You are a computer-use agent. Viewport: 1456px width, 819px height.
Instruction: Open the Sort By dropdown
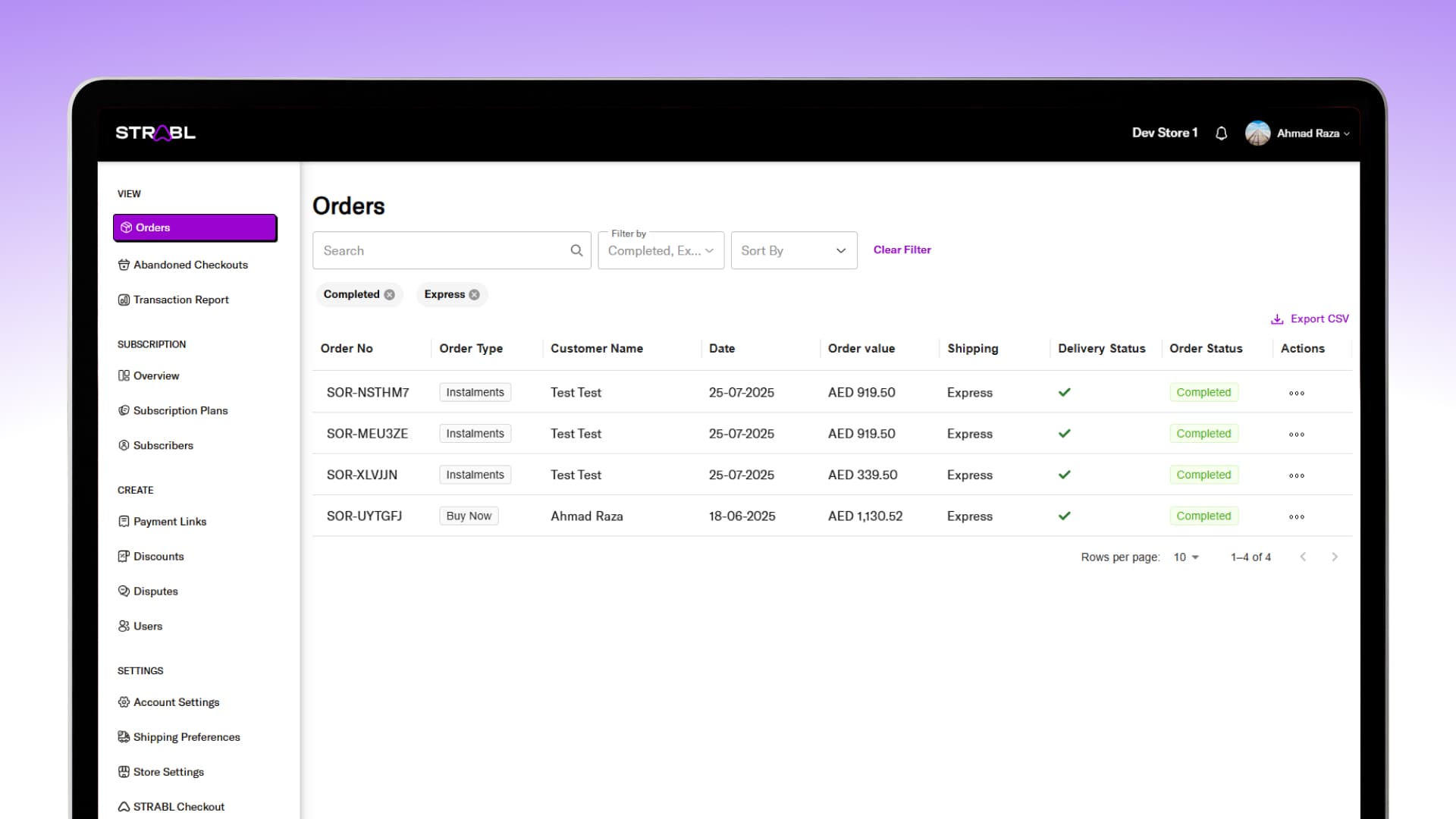[793, 251]
